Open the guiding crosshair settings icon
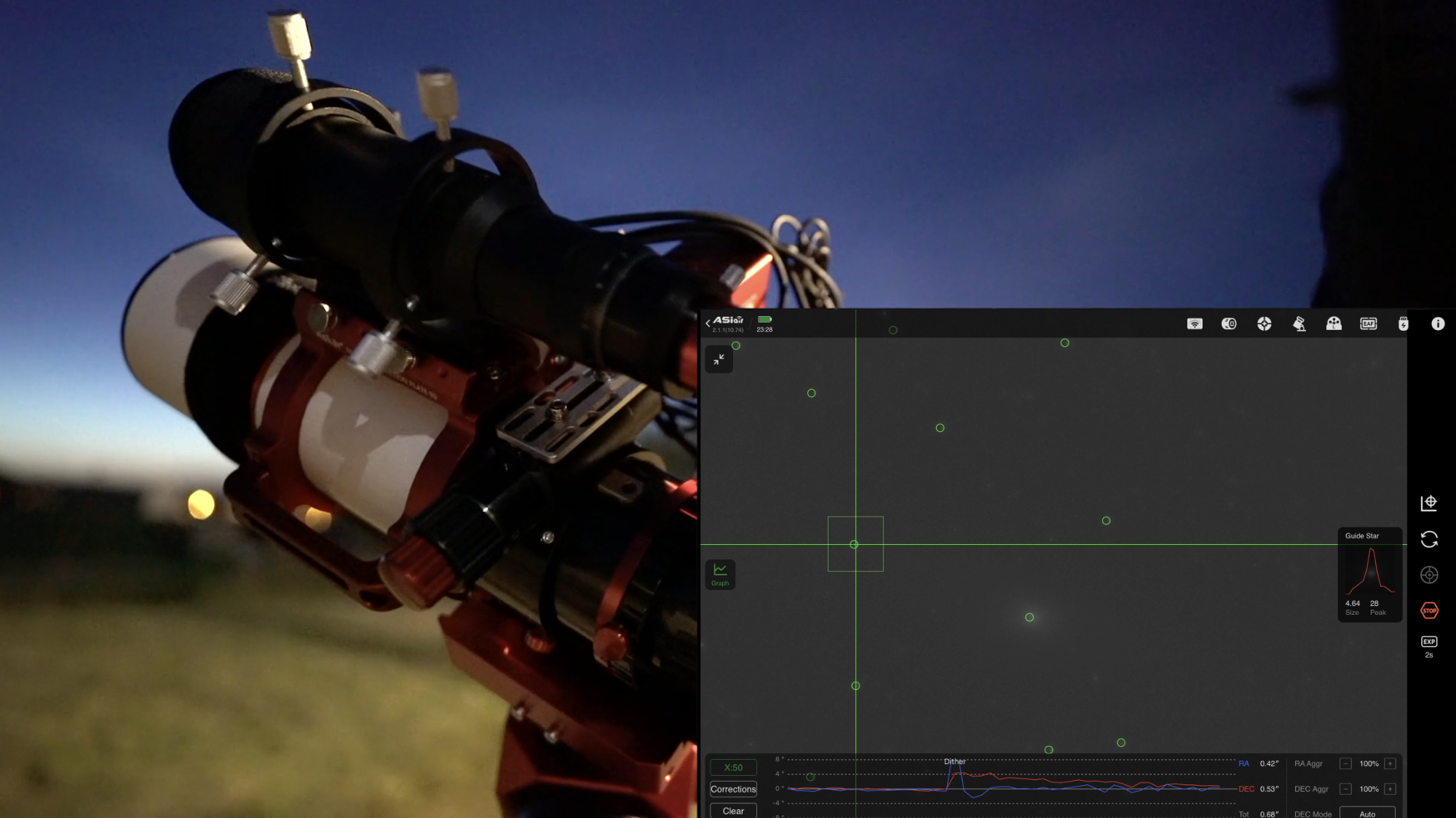This screenshot has width=1456, height=818. click(1265, 323)
